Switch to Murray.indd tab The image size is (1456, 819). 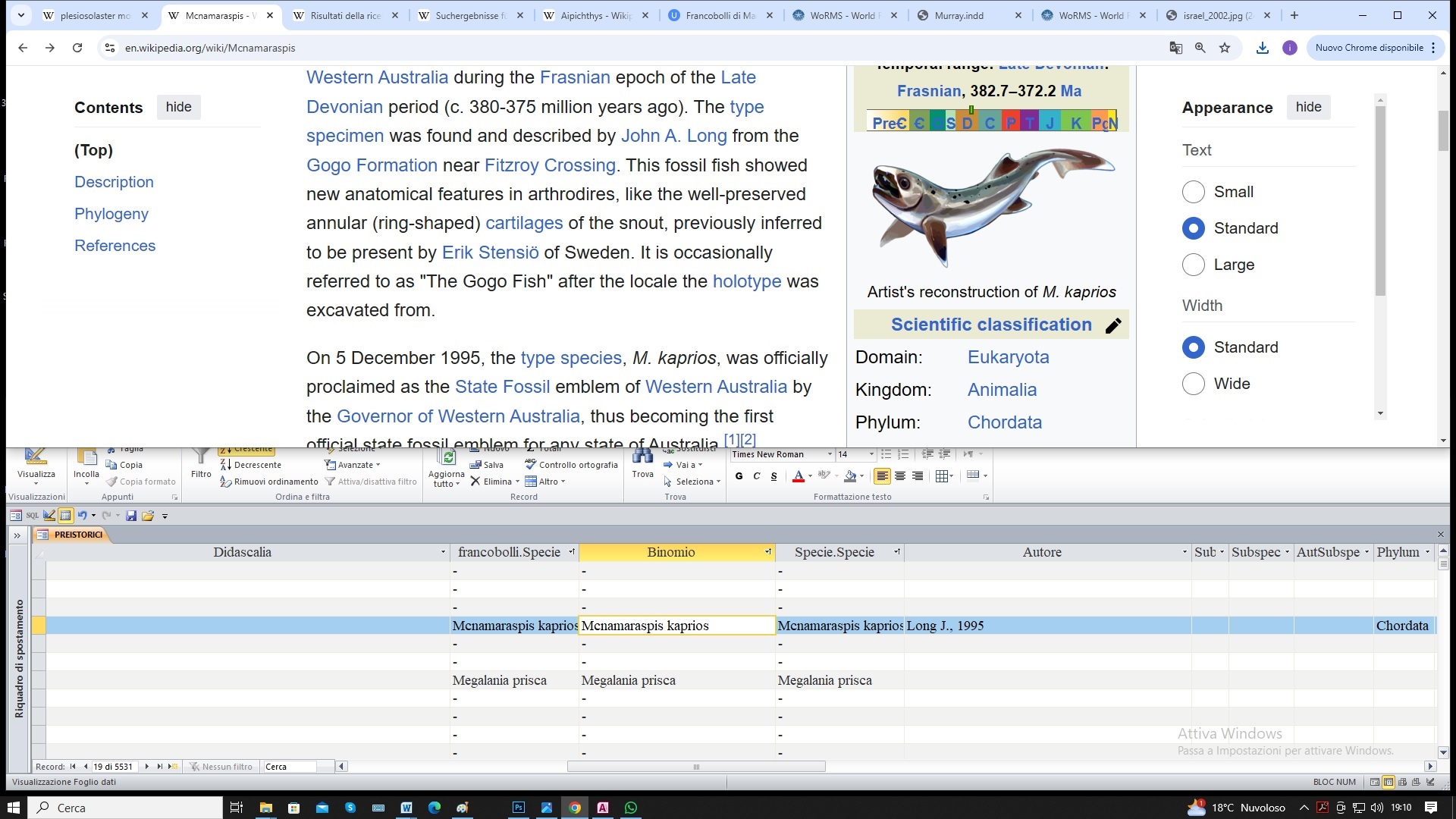tap(971, 15)
